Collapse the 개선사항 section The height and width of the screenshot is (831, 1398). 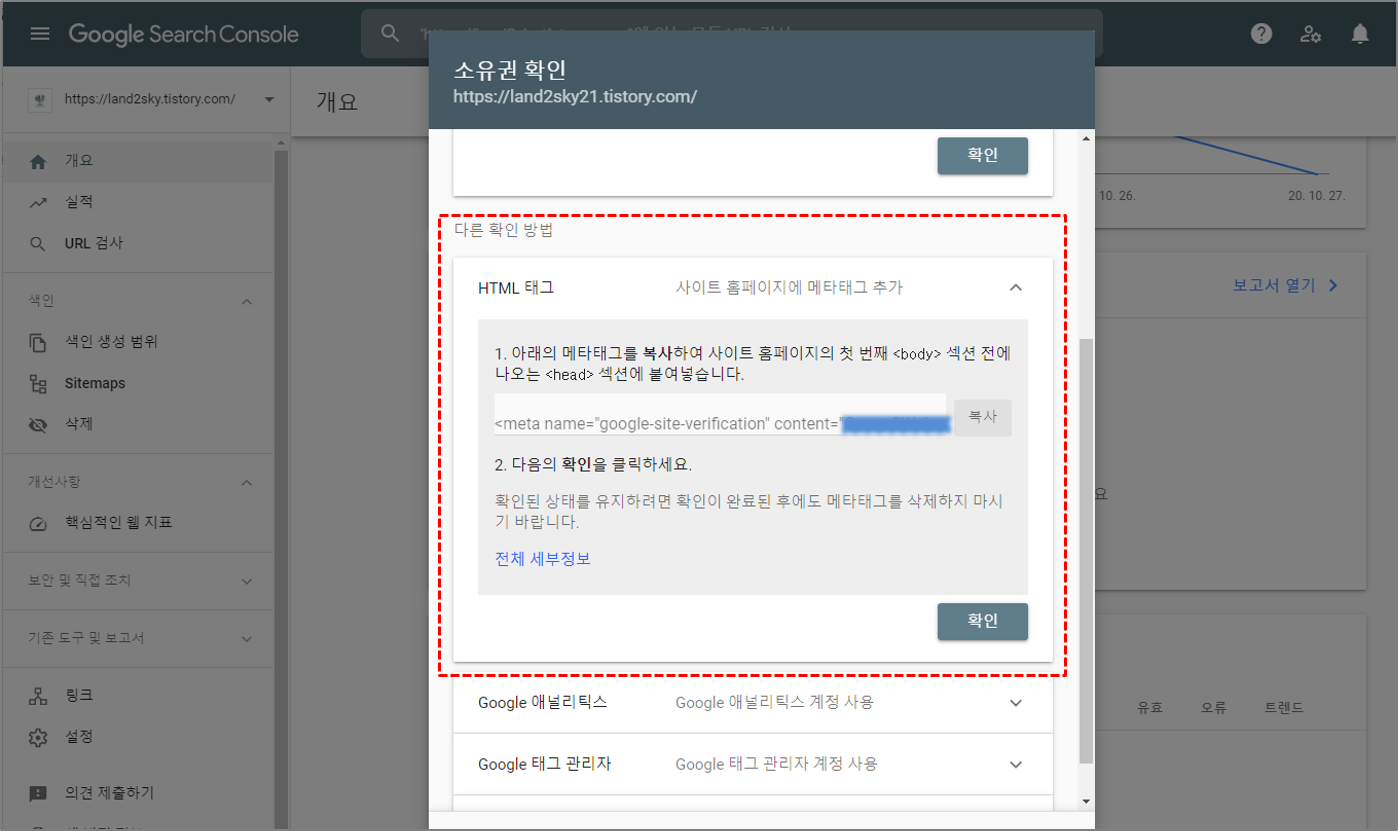point(248,482)
